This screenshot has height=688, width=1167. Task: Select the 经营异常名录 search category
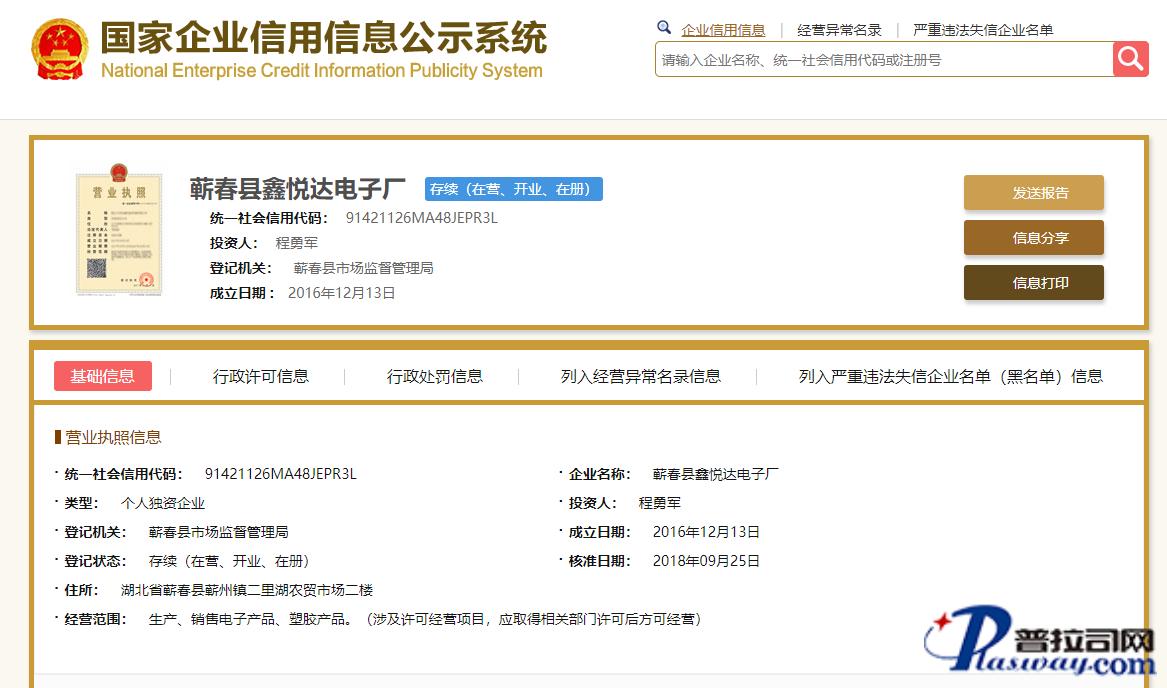tap(839, 30)
